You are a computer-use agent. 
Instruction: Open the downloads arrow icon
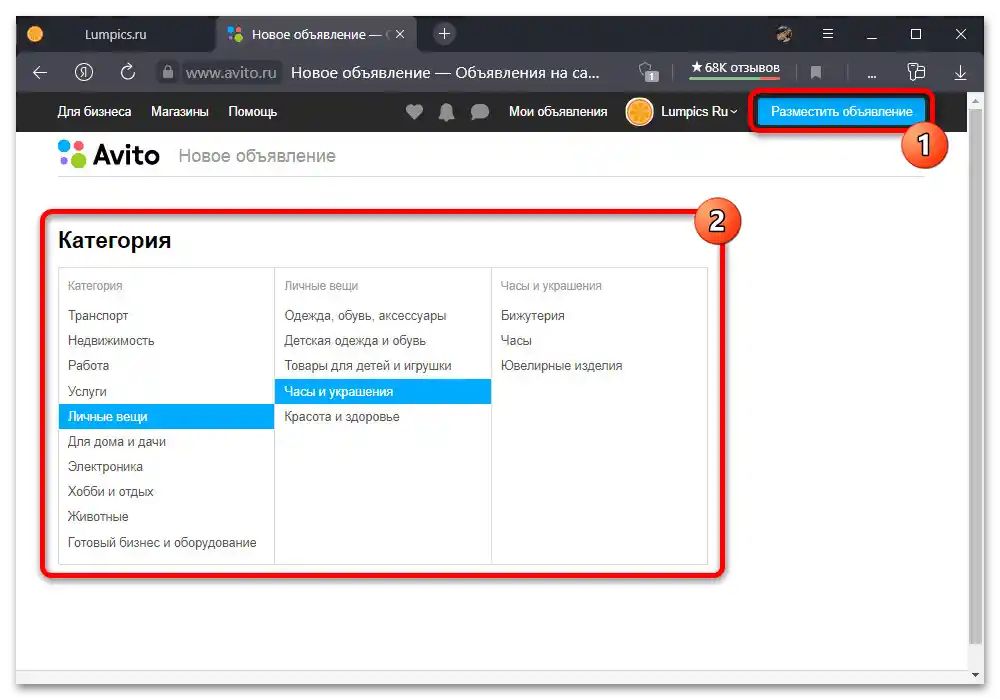coord(960,73)
